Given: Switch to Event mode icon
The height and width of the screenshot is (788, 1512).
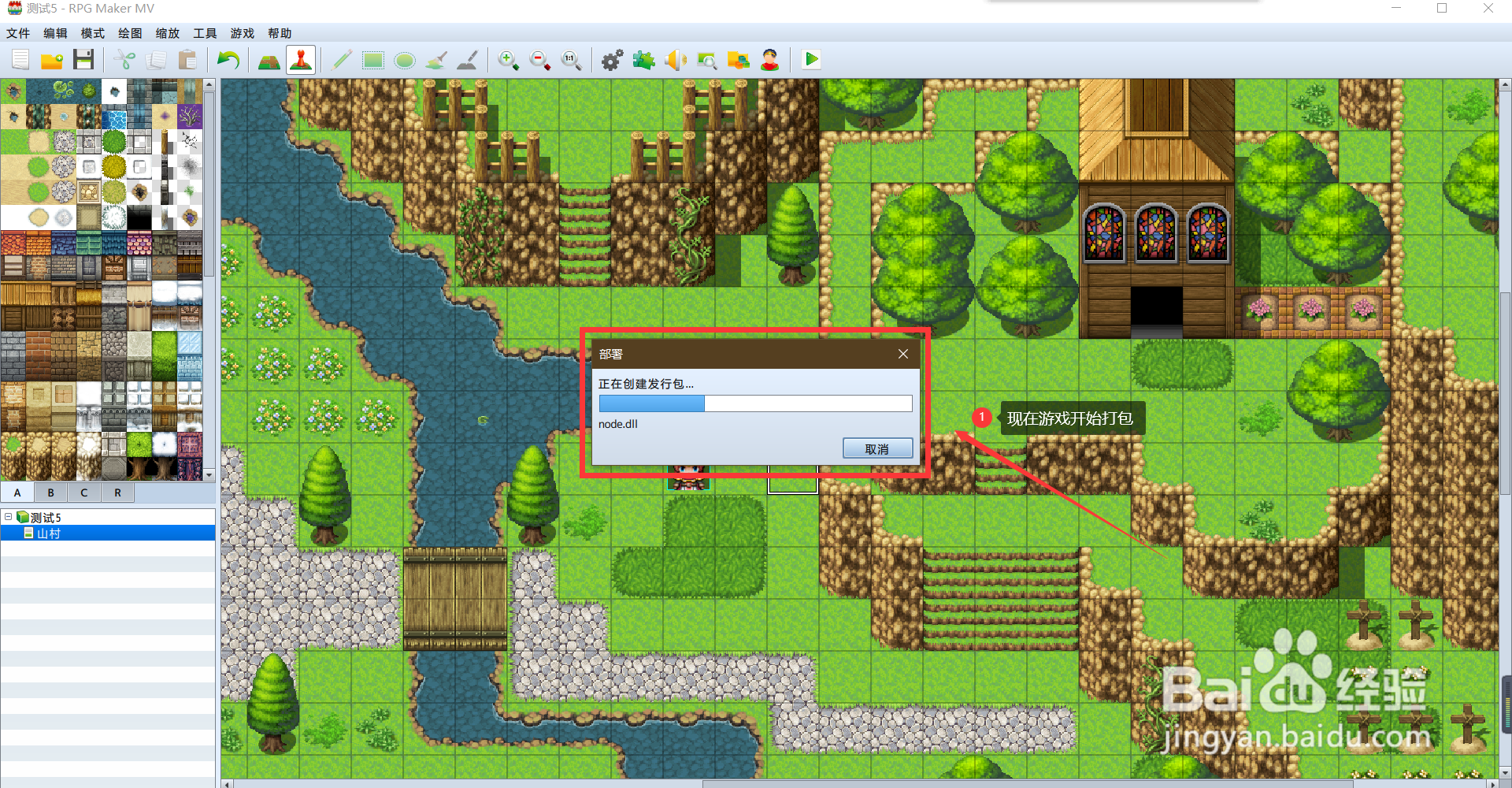Looking at the screenshot, I should [301, 60].
